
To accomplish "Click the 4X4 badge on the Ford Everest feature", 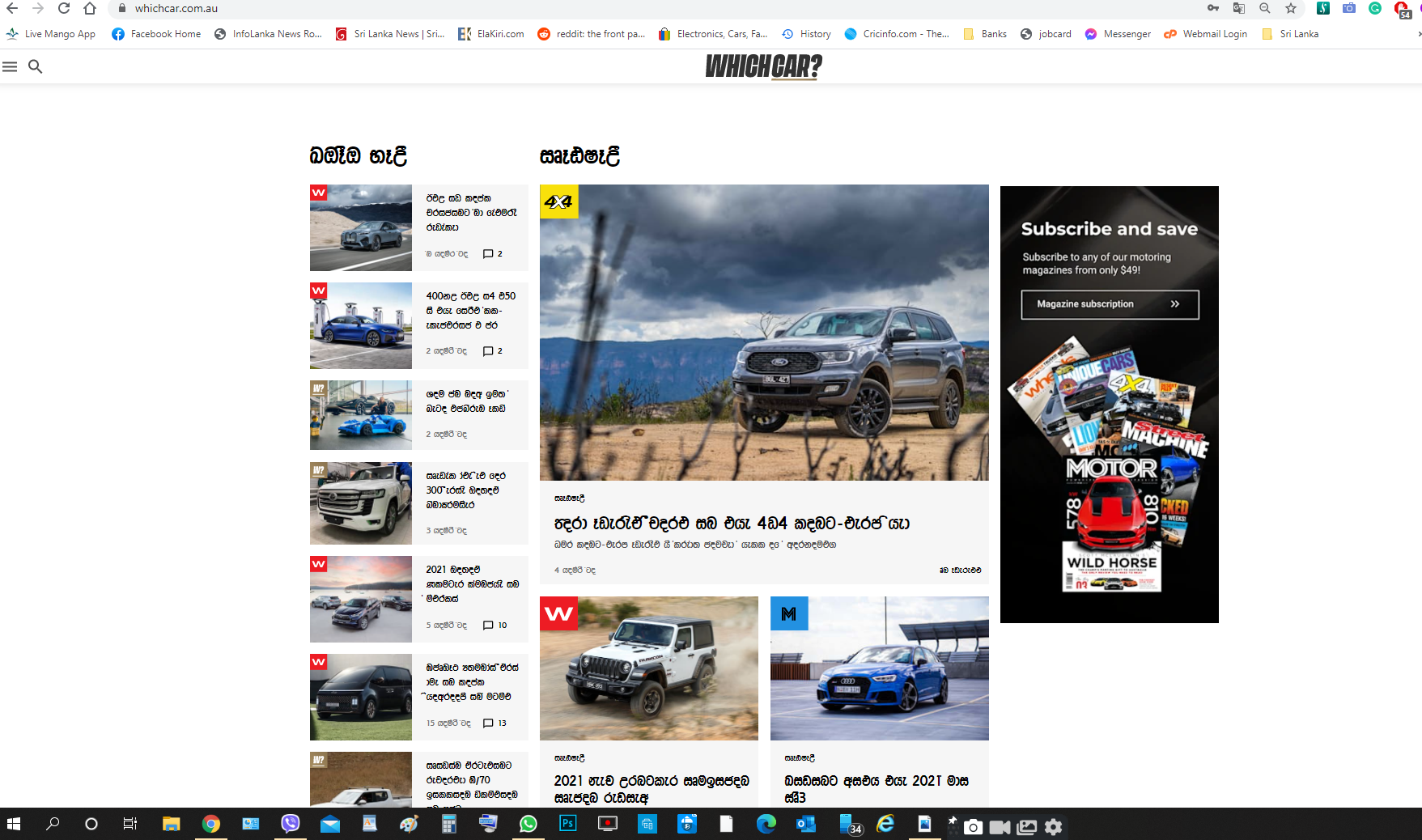I will (x=558, y=202).
